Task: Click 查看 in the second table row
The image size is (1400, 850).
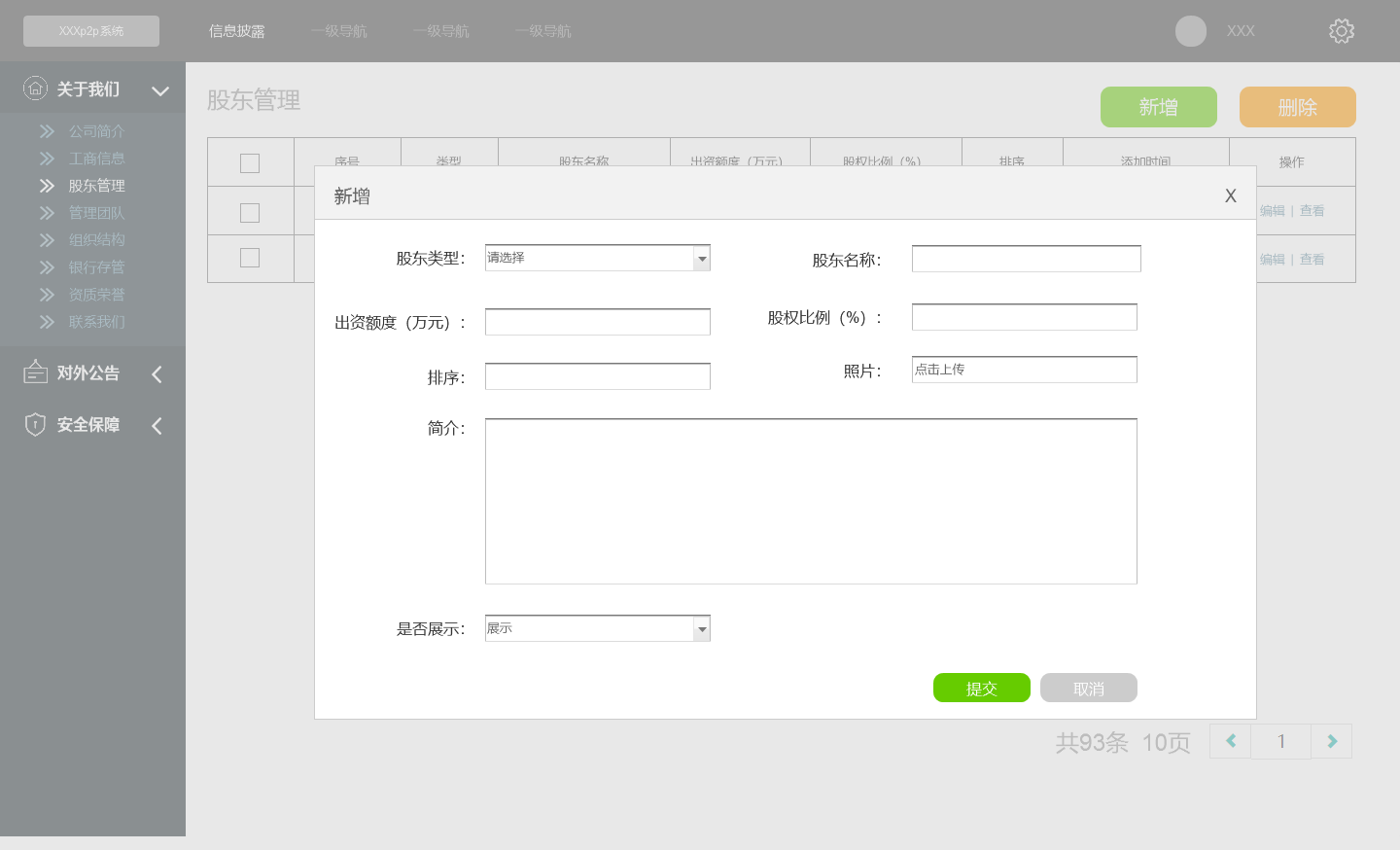Action: [x=1312, y=260]
